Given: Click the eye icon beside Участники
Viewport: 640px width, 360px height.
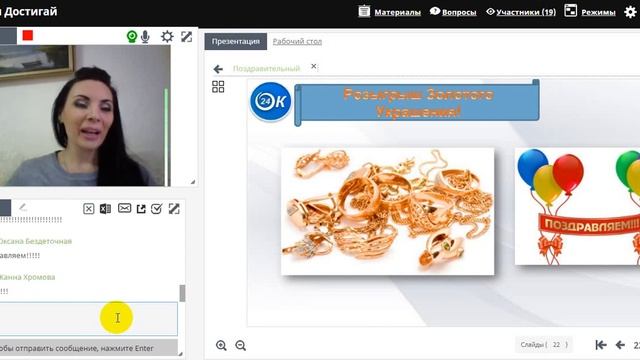Looking at the screenshot, I should point(490,11).
